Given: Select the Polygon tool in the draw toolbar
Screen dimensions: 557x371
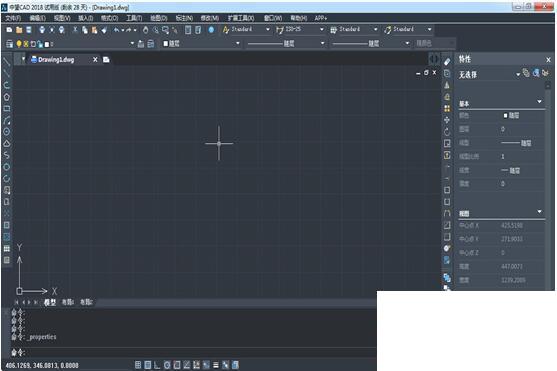Looking at the screenshot, I should click(x=6, y=97).
